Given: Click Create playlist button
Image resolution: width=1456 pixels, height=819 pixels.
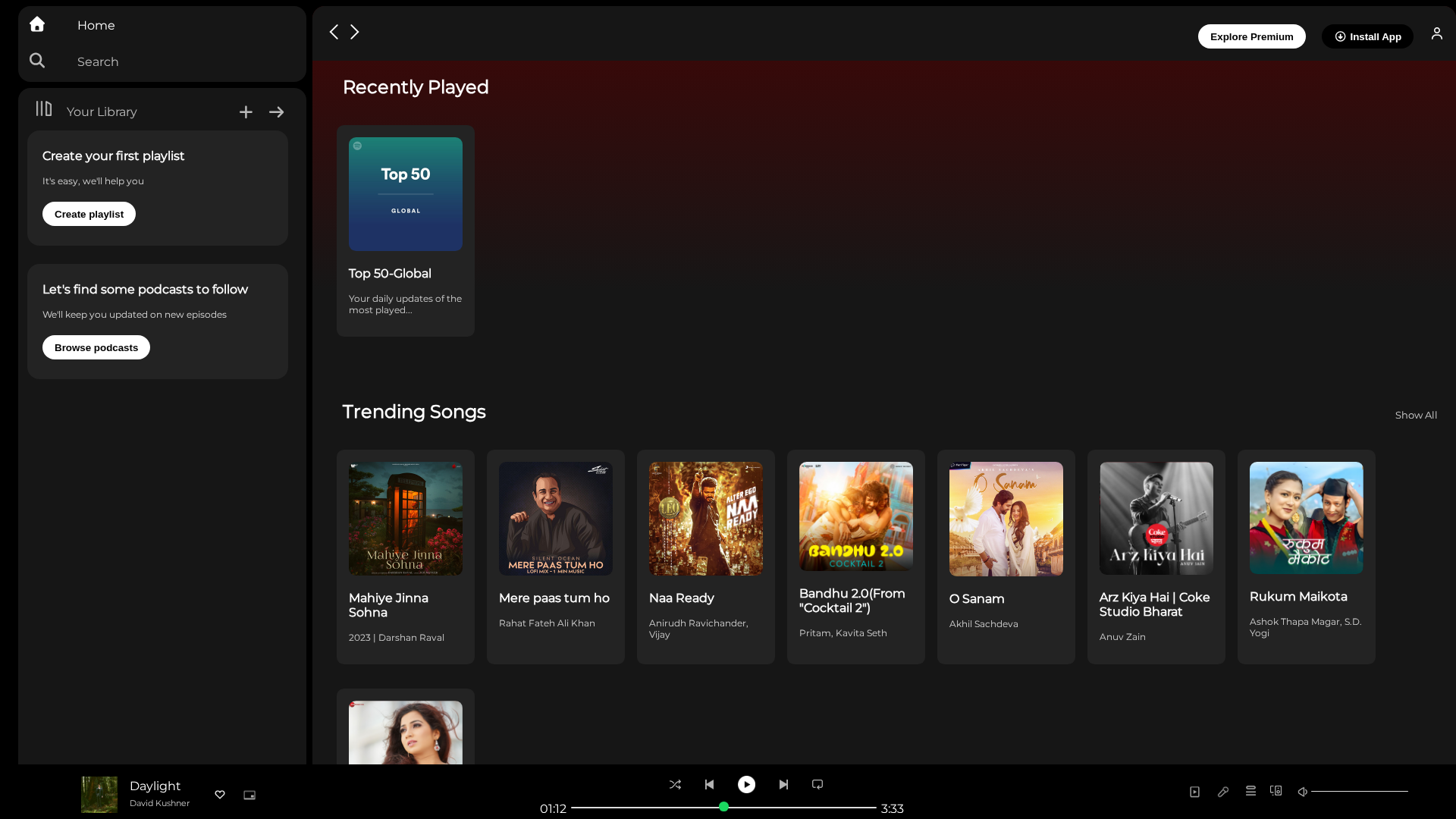Looking at the screenshot, I should (89, 214).
